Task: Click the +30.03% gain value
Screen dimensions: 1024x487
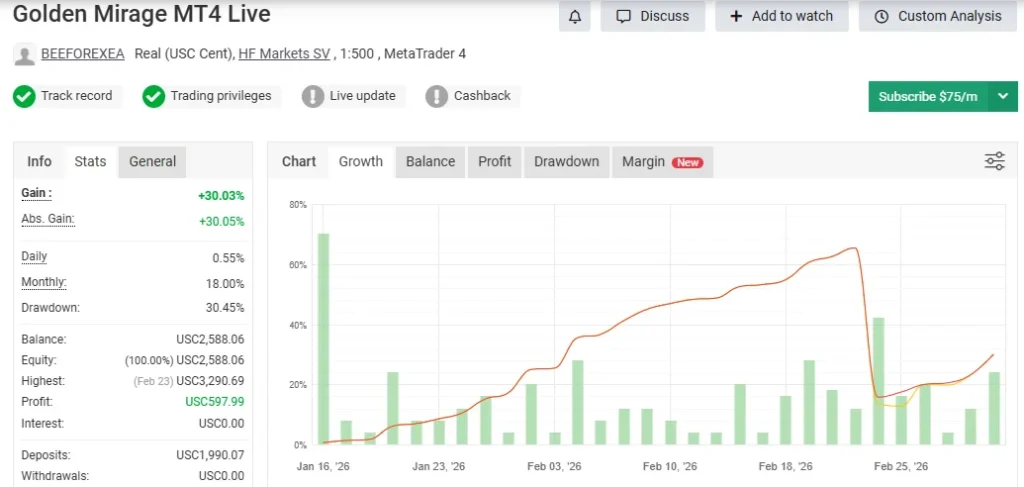Action: 221,195
